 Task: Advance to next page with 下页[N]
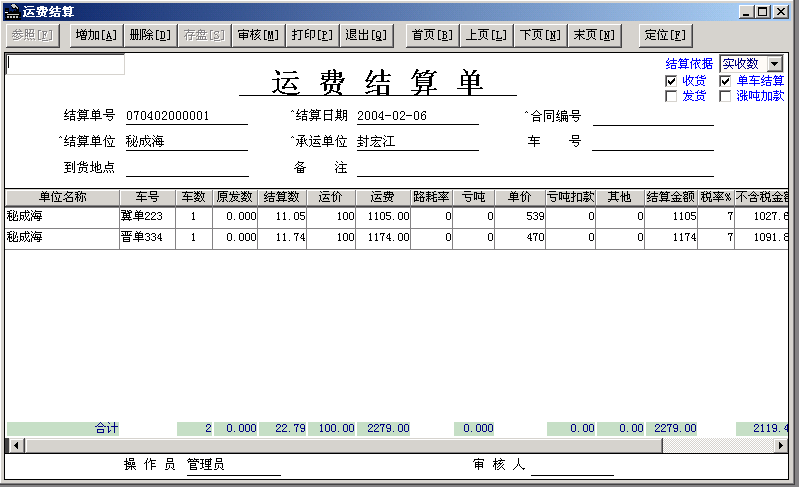click(540, 35)
